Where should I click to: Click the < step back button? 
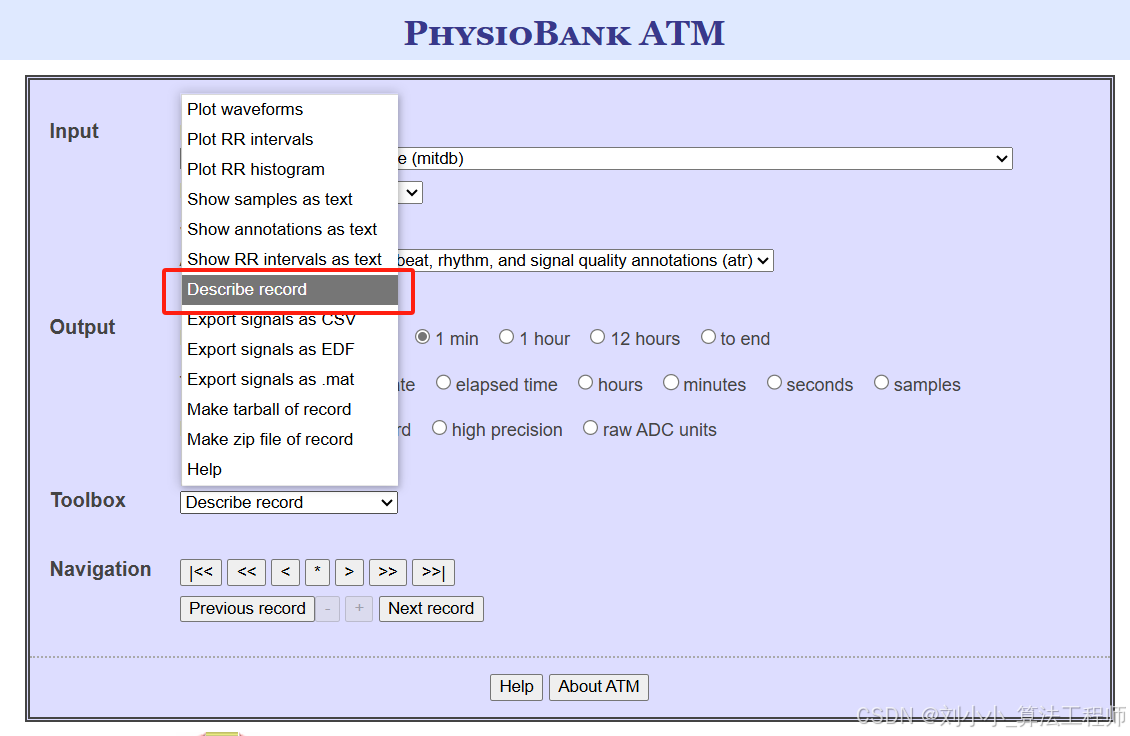285,572
